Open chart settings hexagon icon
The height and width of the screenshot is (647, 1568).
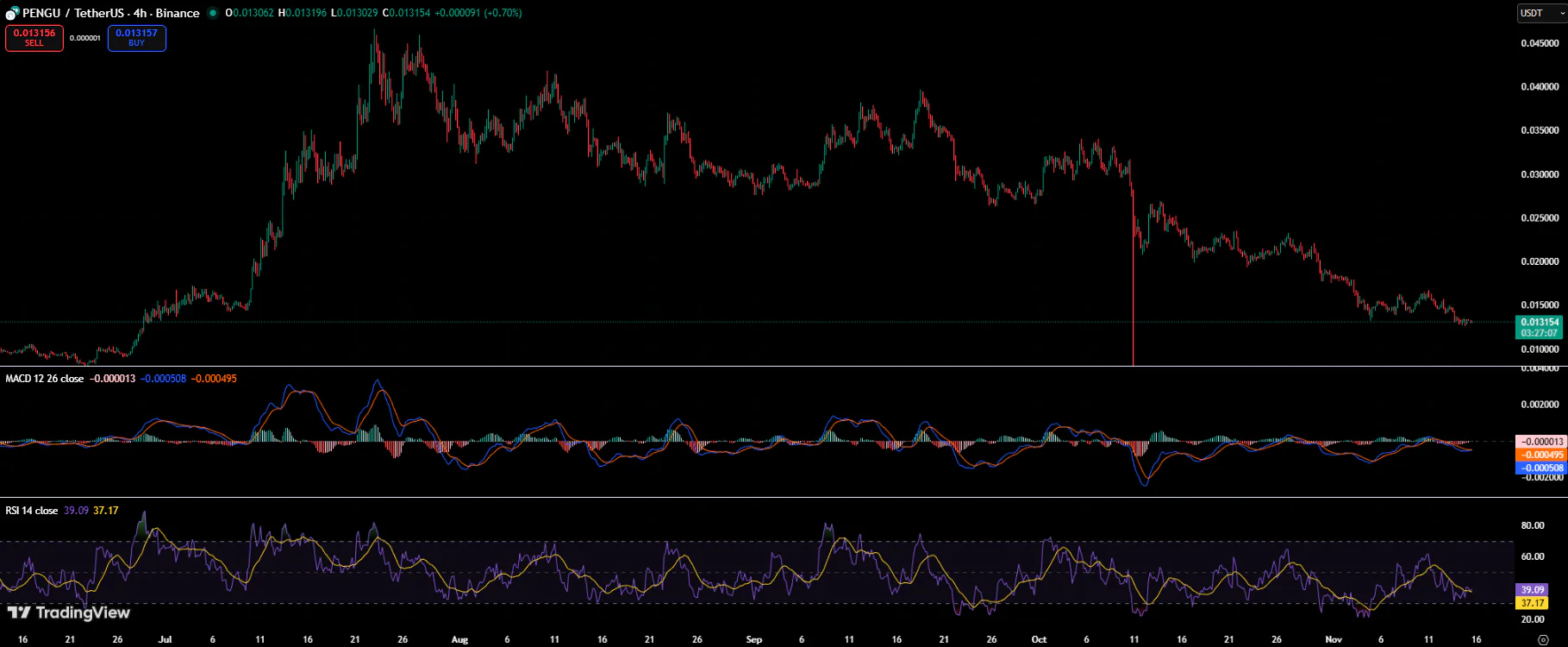click(1543, 639)
